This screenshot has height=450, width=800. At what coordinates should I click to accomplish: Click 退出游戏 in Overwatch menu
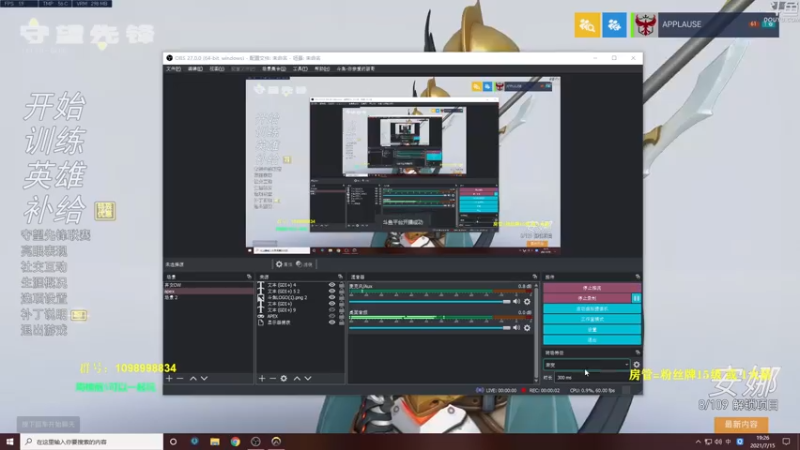click(x=44, y=331)
